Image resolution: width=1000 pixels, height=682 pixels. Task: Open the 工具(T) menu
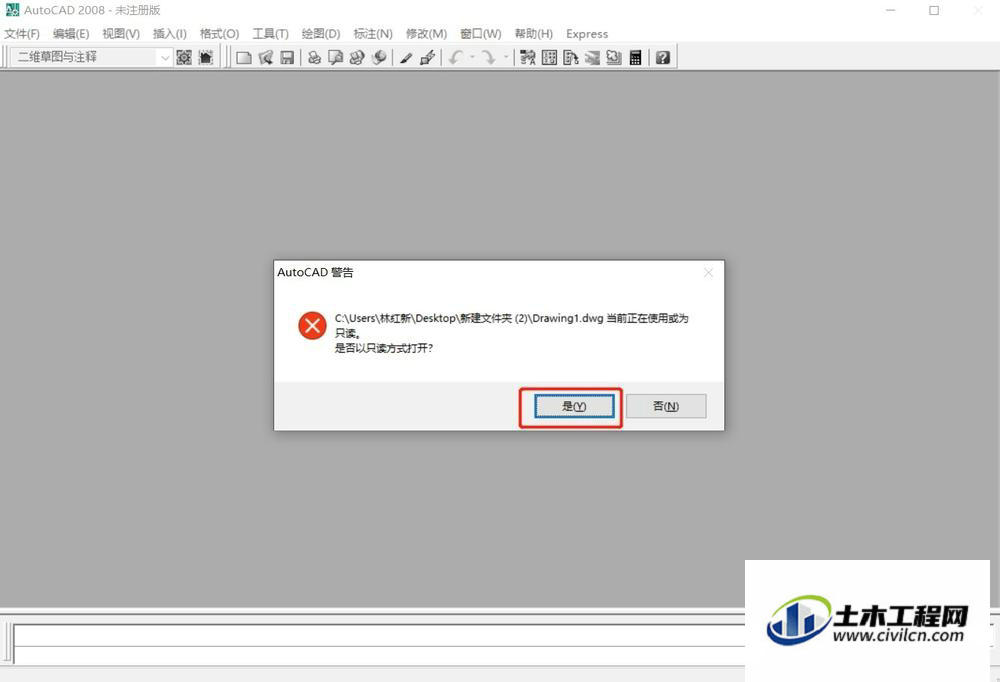coord(270,34)
